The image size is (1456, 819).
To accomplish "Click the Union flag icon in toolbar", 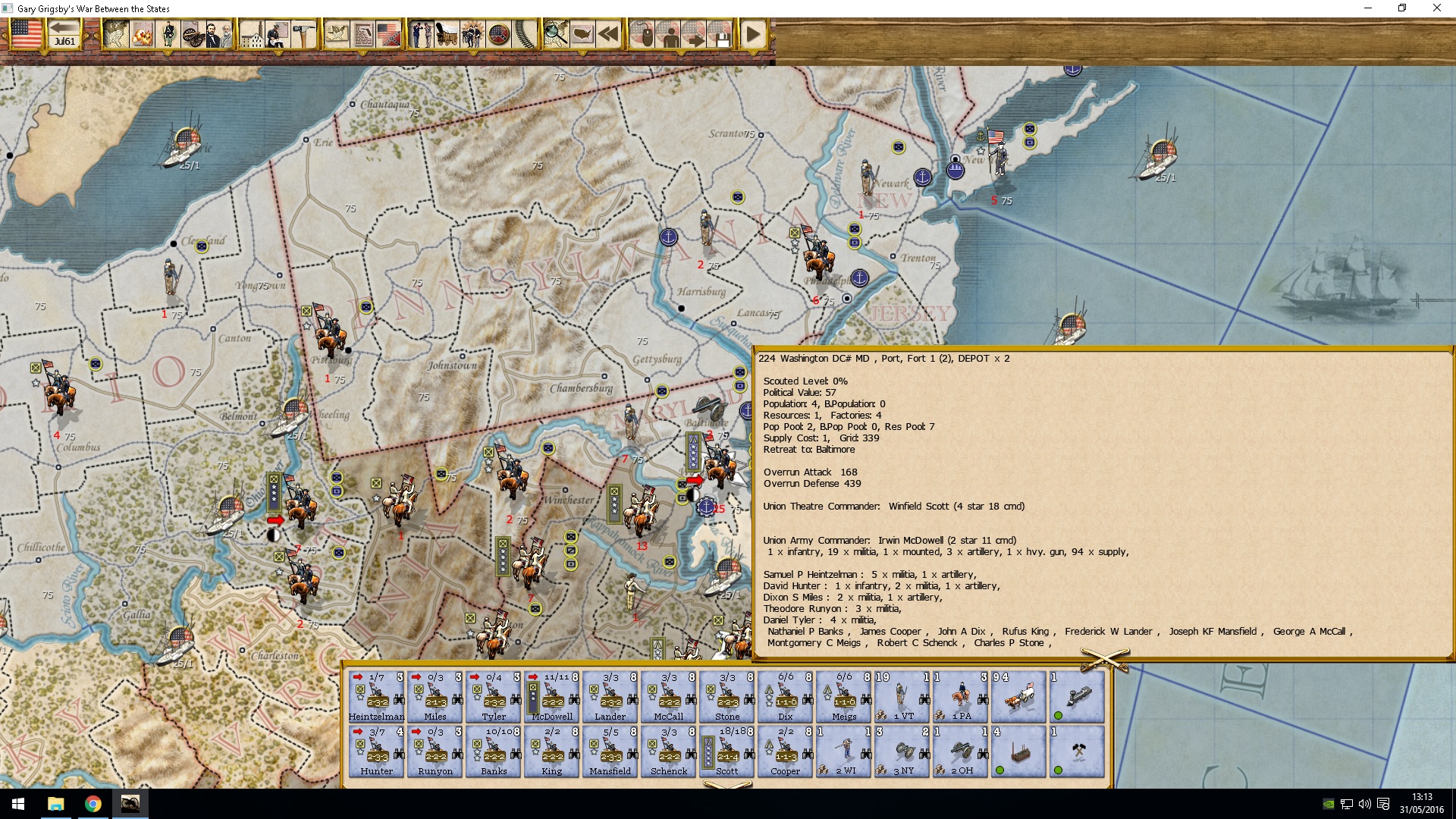I will (x=26, y=34).
